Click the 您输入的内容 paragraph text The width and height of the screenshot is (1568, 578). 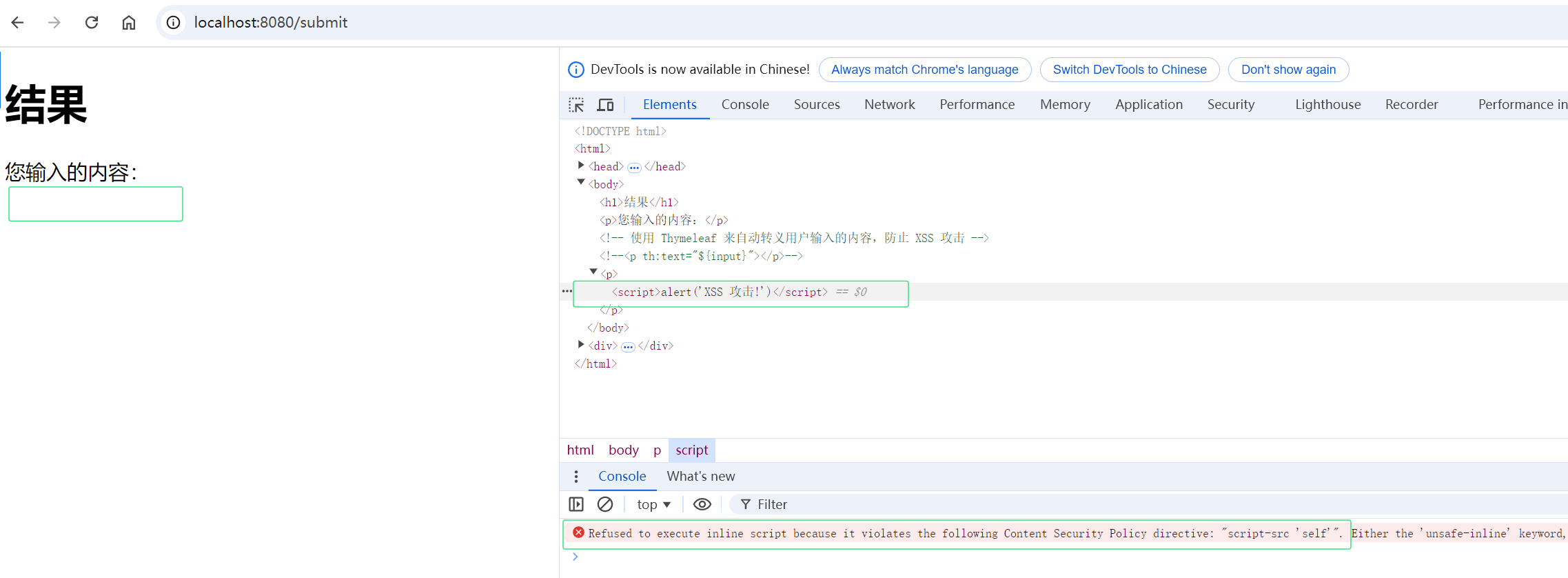(x=71, y=172)
